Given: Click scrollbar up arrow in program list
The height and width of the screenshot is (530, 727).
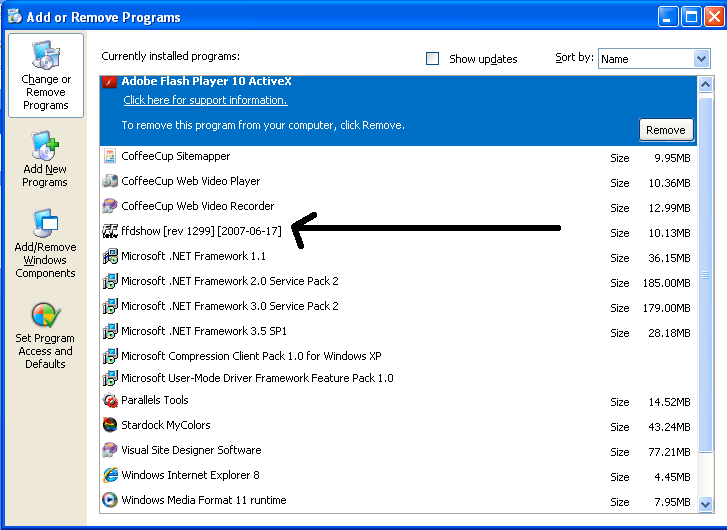Looking at the screenshot, I should coord(705,84).
